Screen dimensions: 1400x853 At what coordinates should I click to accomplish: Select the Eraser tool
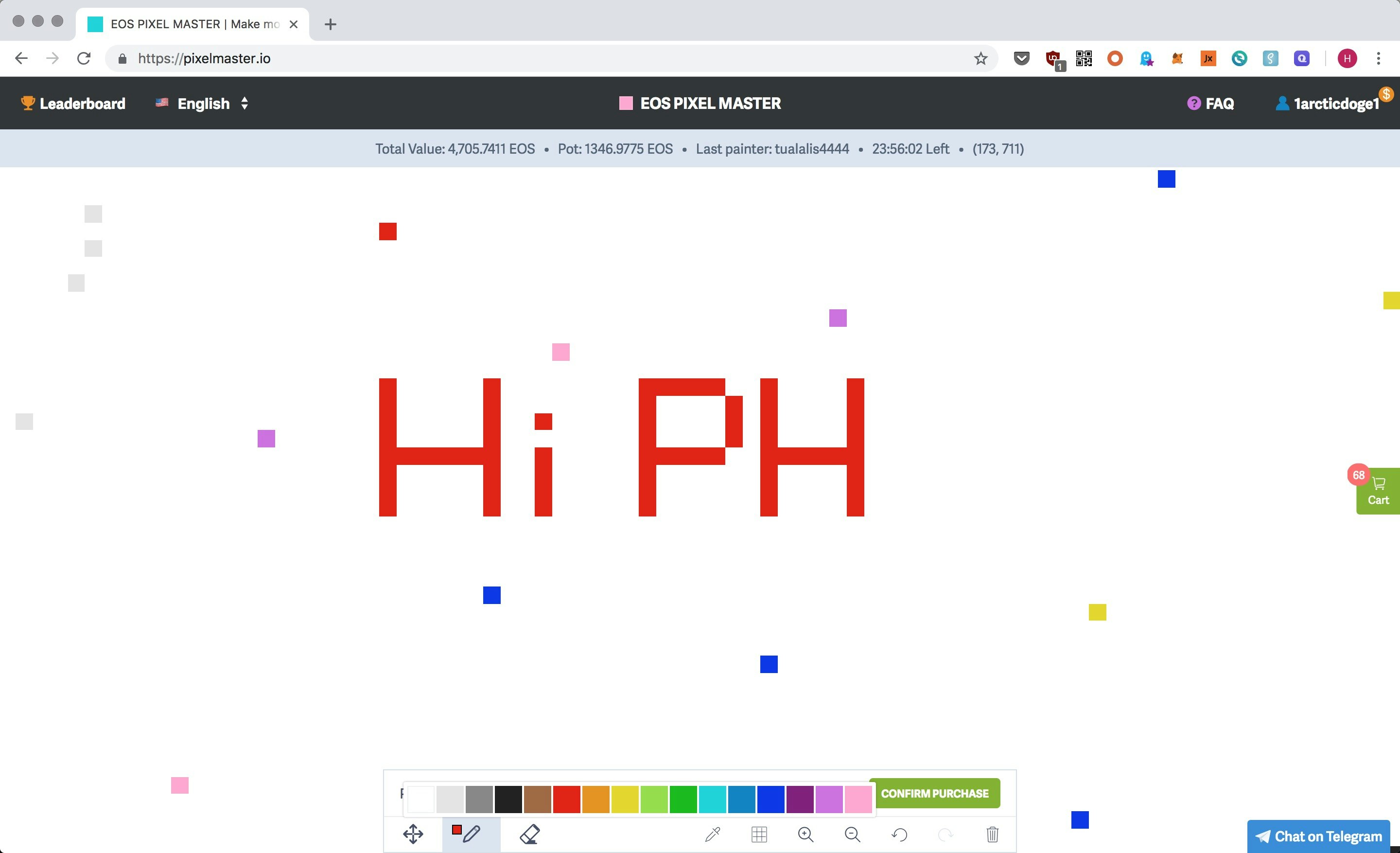[x=529, y=835]
